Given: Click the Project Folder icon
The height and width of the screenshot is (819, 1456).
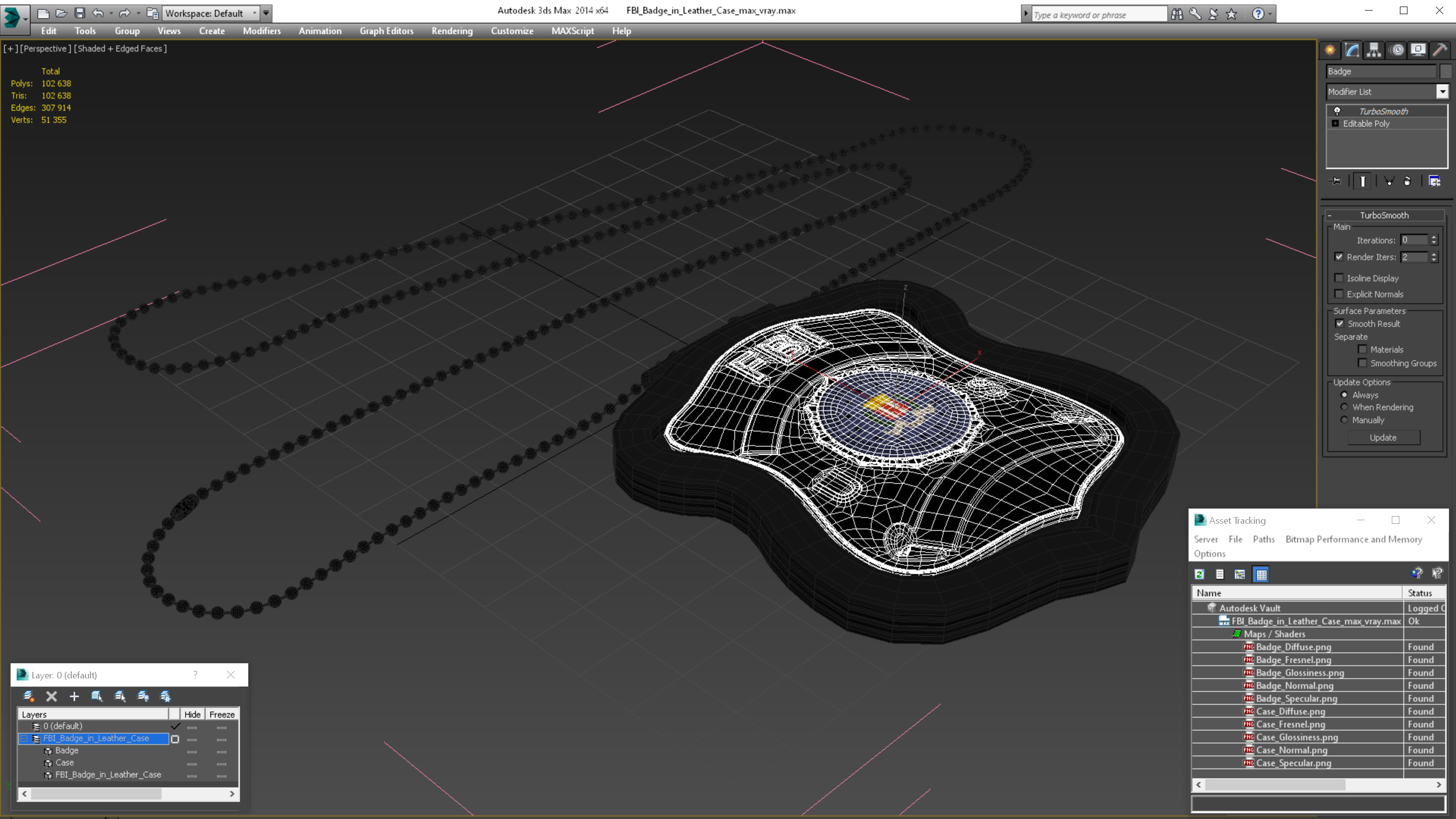Looking at the screenshot, I should pyautogui.click(x=152, y=13).
